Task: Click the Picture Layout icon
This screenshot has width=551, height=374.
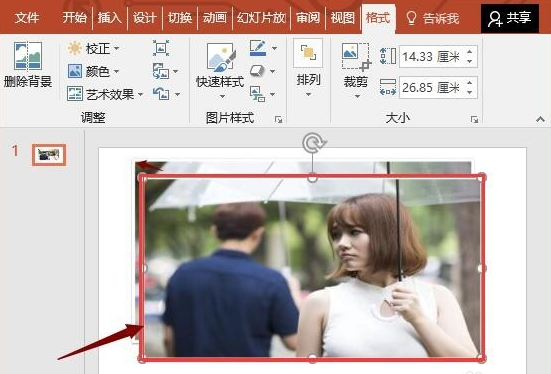Action: 257,94
